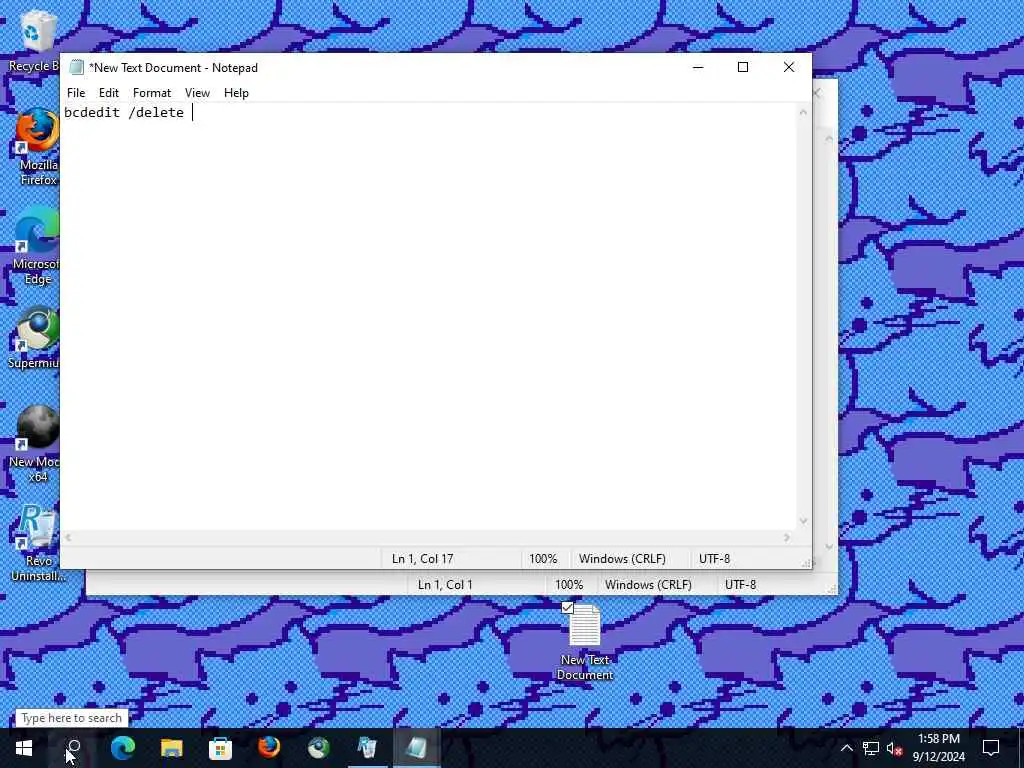Minimize the Notepad window

698,67
